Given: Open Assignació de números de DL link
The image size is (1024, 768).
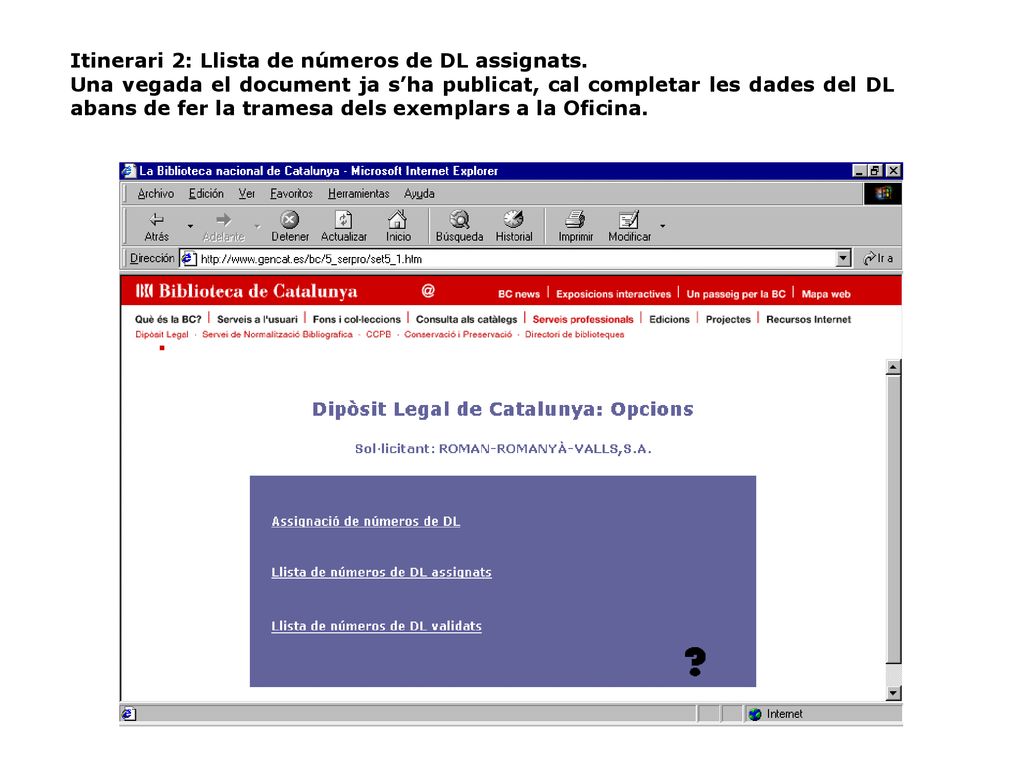Looking at the screenshot, I should pyautogui.click(x=366, y=521).
